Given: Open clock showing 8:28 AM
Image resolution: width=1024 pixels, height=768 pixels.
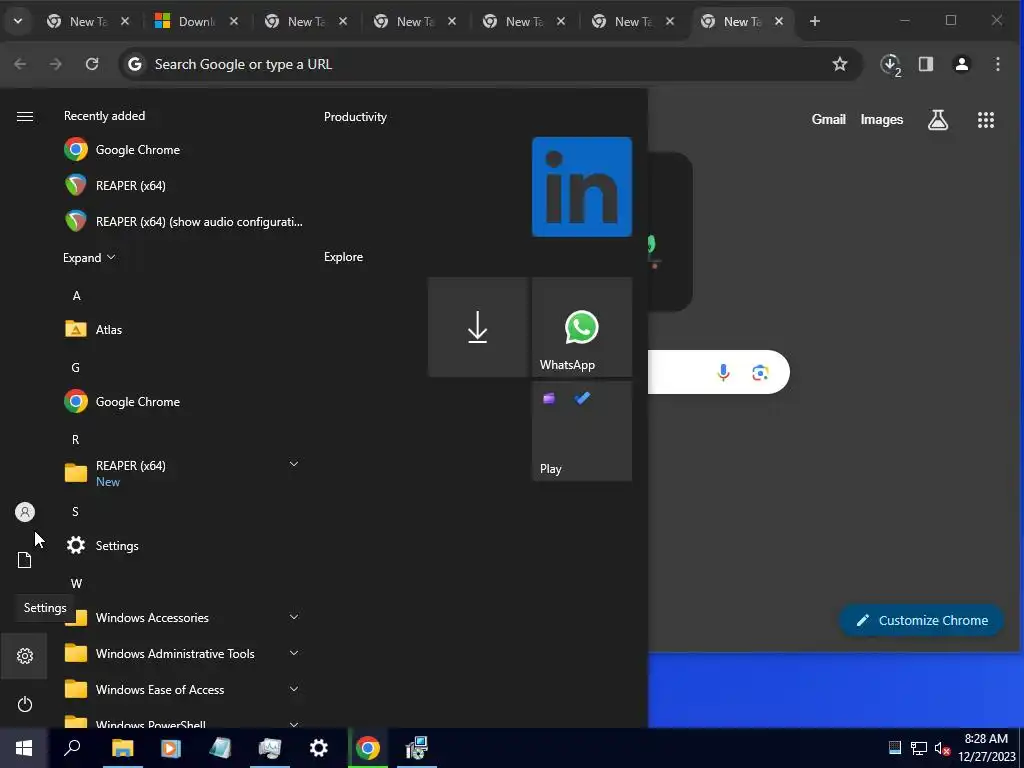Looking at the screenshot, I should 986,748.
